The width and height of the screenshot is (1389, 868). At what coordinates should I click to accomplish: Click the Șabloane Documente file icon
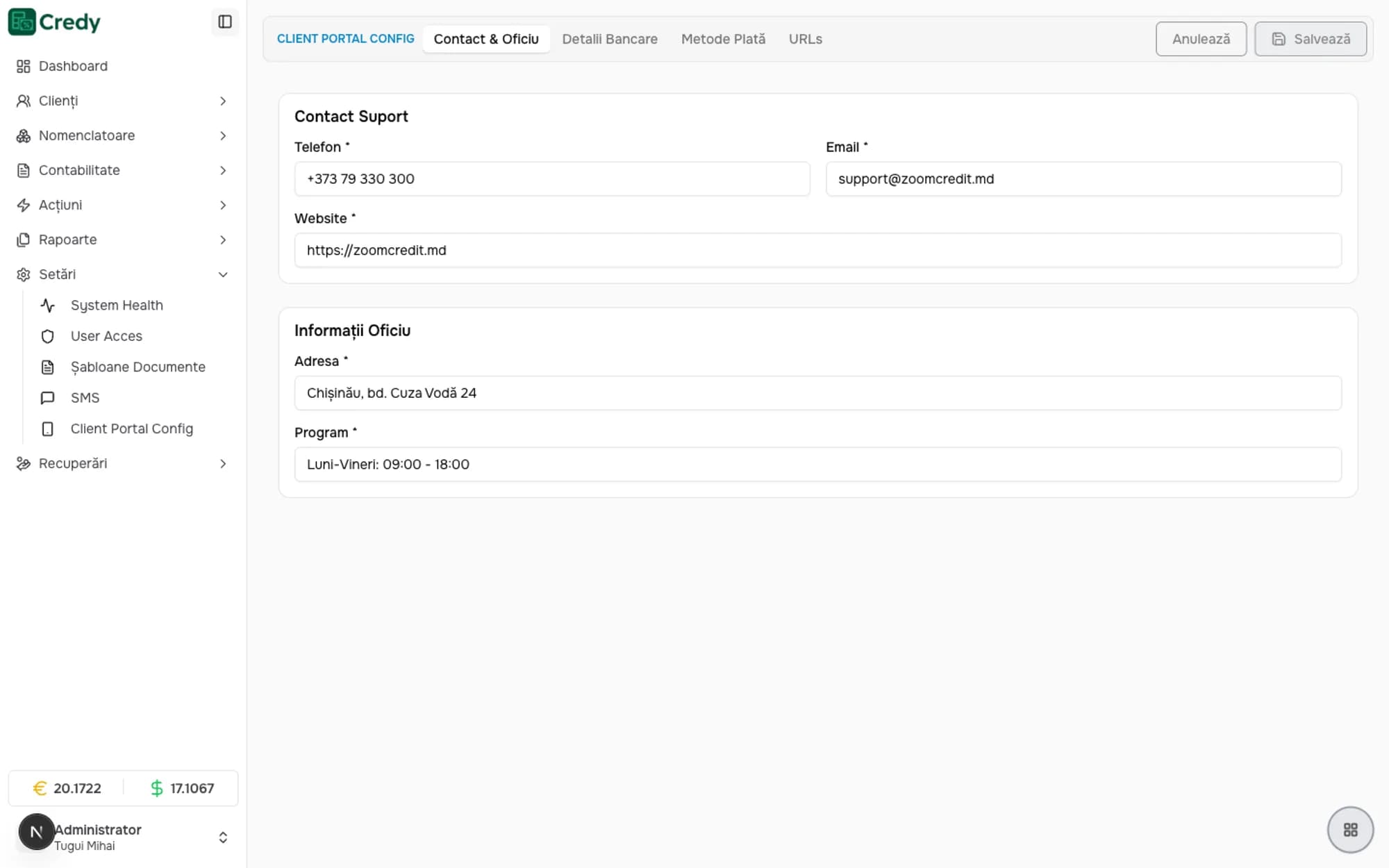click(47, 367)
